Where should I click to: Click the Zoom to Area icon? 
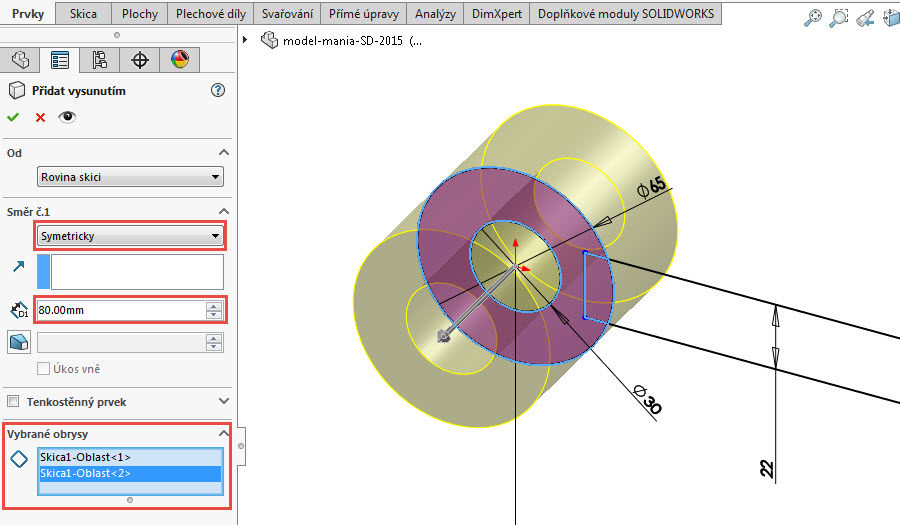(x=840, y=17)
